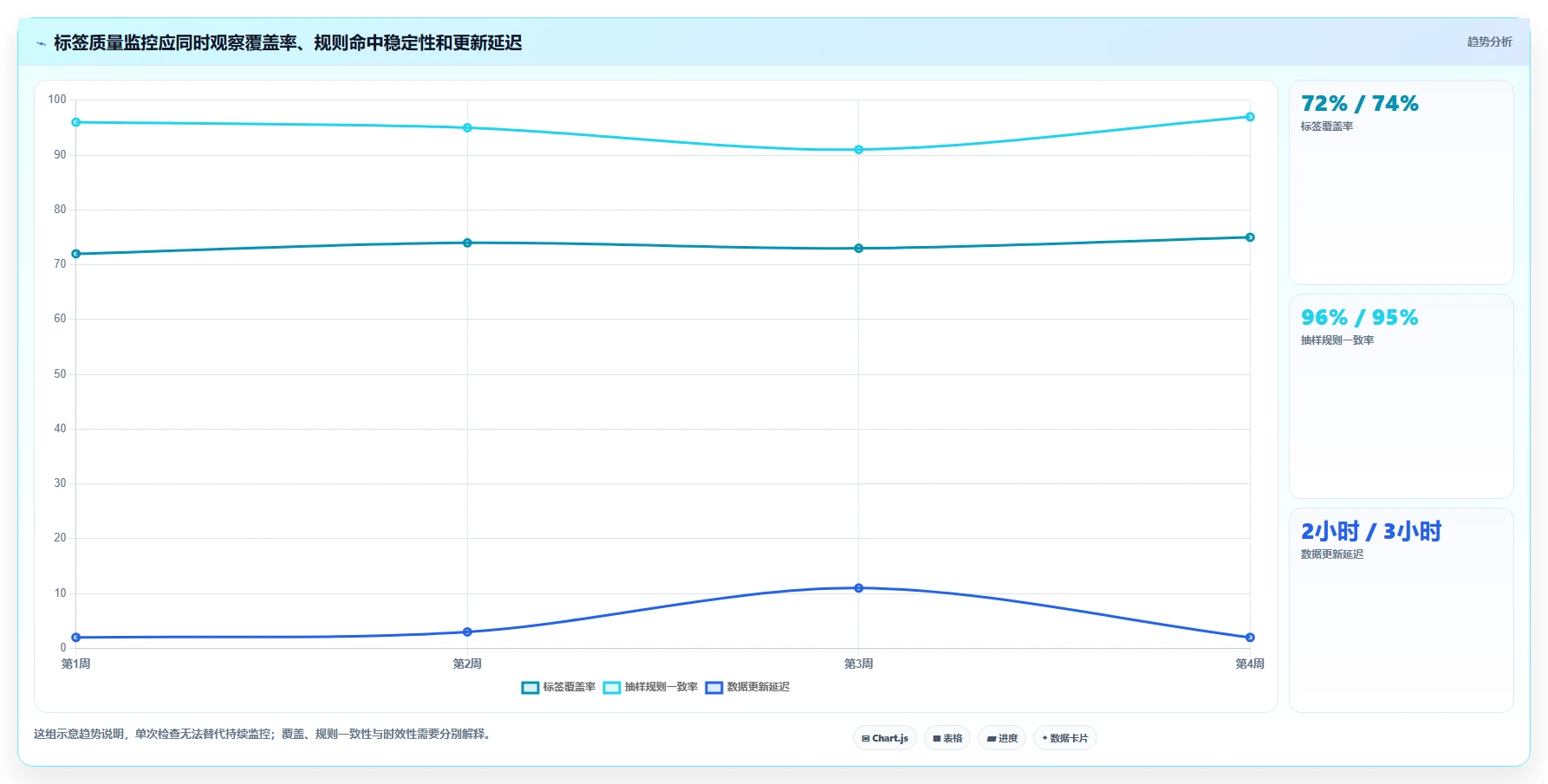Screen dimensions: 1548x784
Task: Click the 100 y-axis tick label
Action: click(57, 100)
